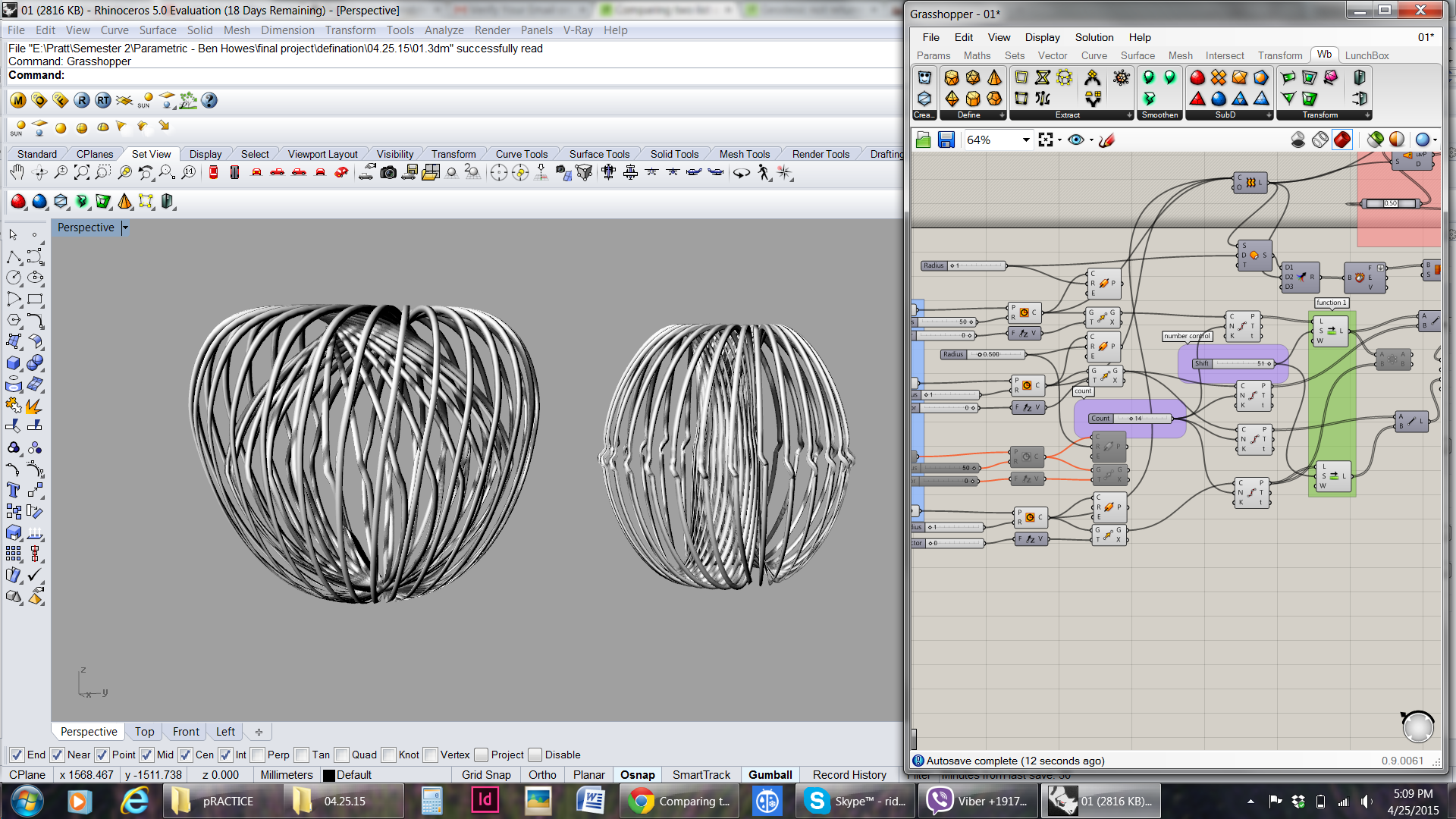
Task: Open the 64% zoom dropdown
Action: point(1026,140)
